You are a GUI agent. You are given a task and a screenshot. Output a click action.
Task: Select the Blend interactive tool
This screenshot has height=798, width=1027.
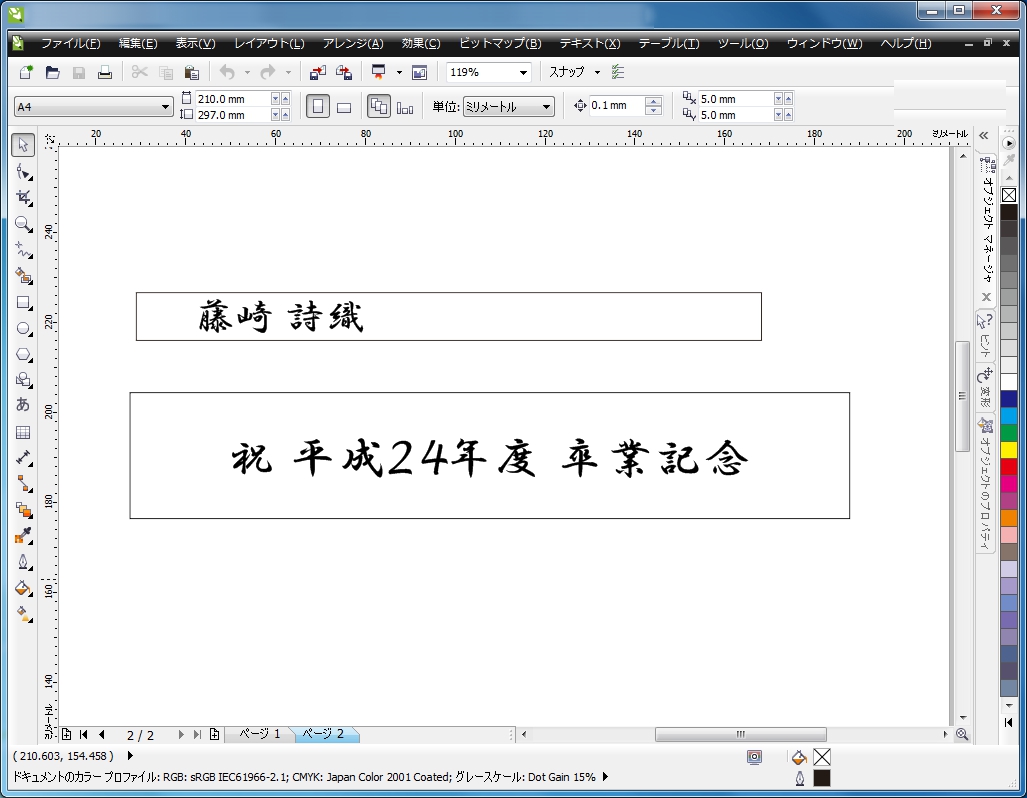click(23, 510)
